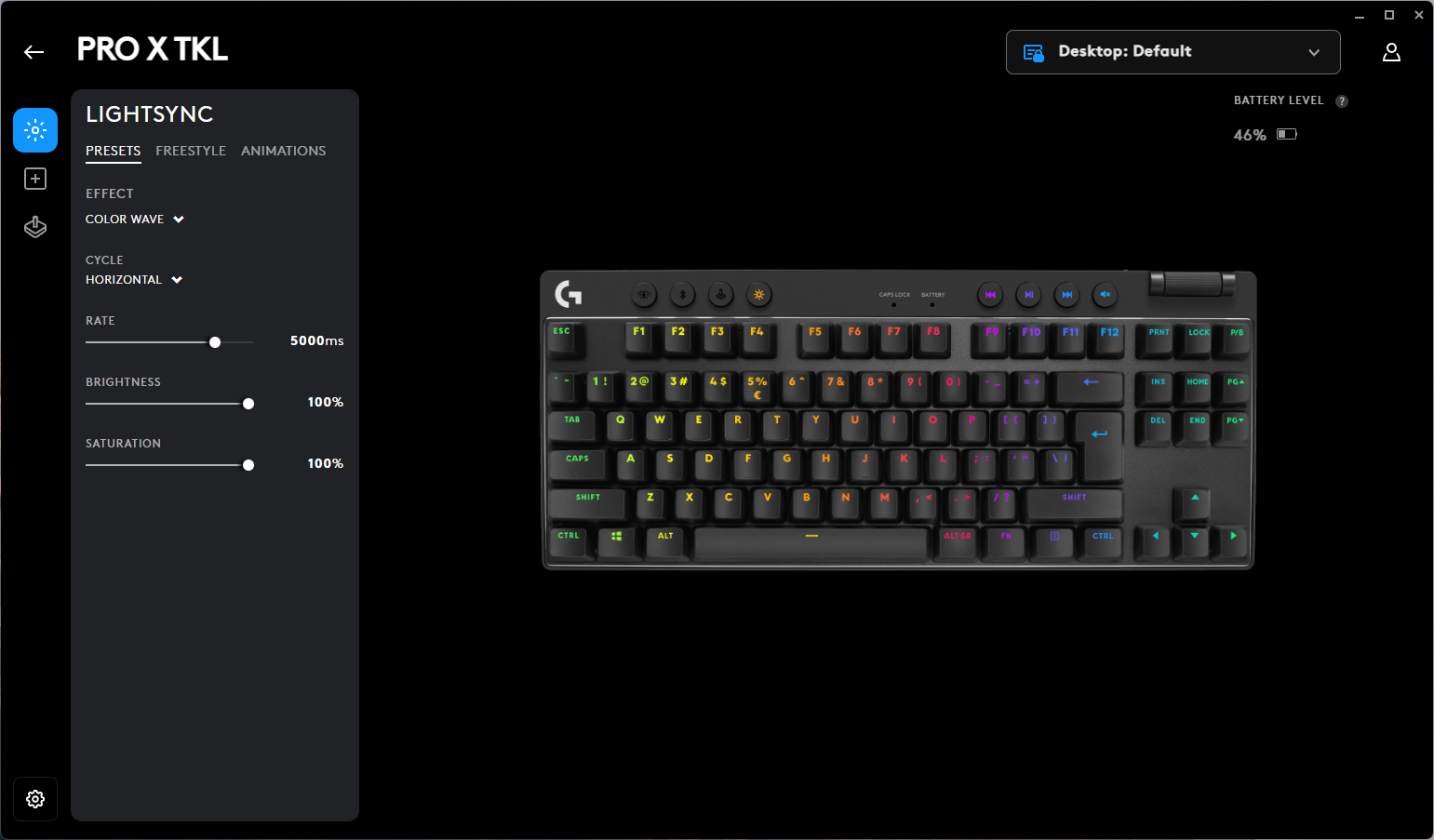Click the brightness sun button on keyboard image
The image size is (1434, 840).
click(x=759, y=295)
